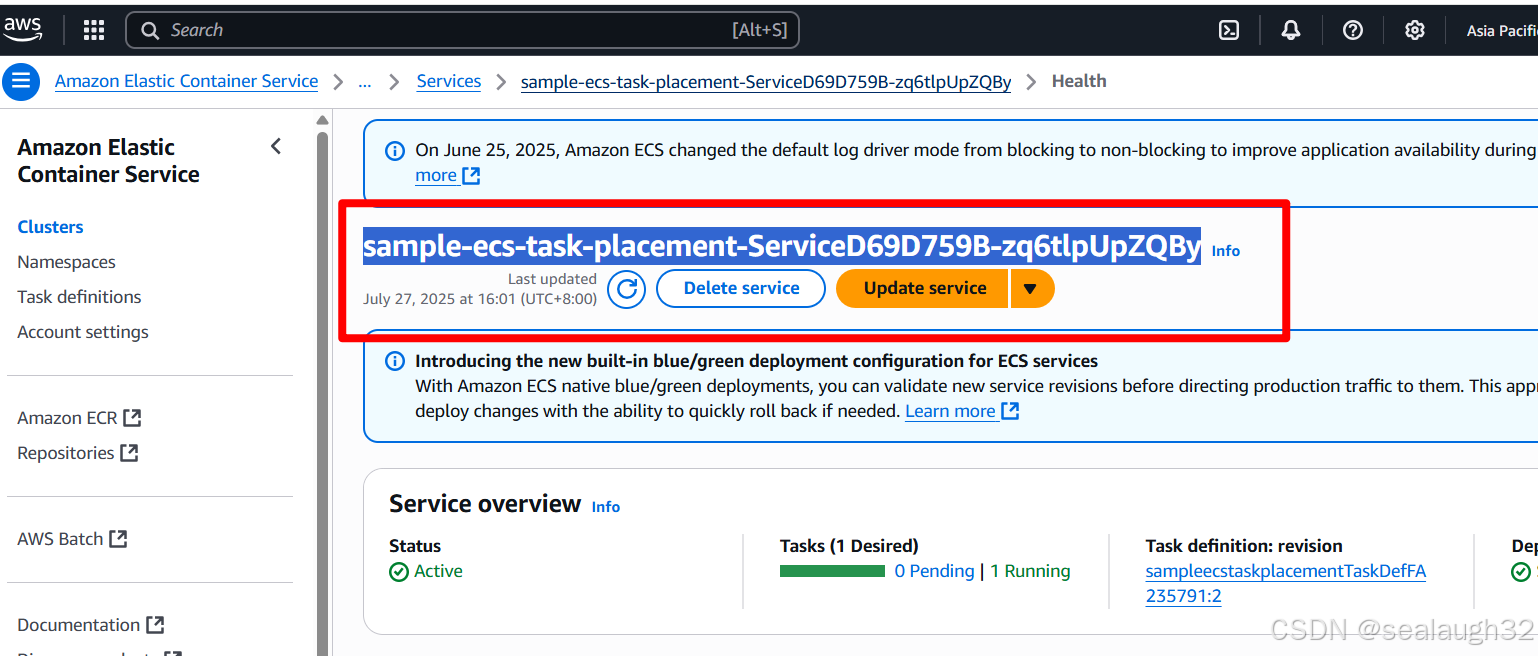Image resolution: width=1538 pixels, height=656 pixels.
Task: Click the 0 Pending tasks link
Action: coord(934,571)
